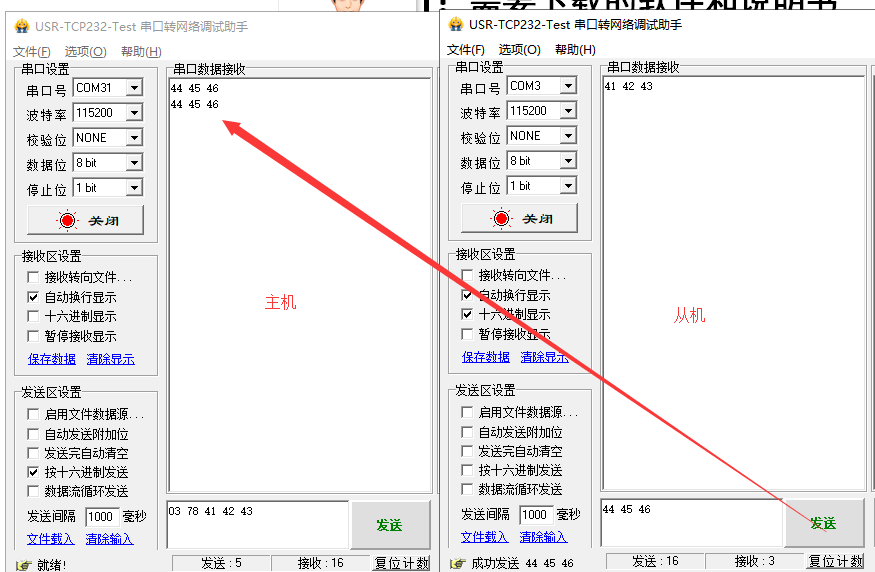Click 复位计数 in the left window status bar
The image size is (875, 572).
click(x=401, y=563)
